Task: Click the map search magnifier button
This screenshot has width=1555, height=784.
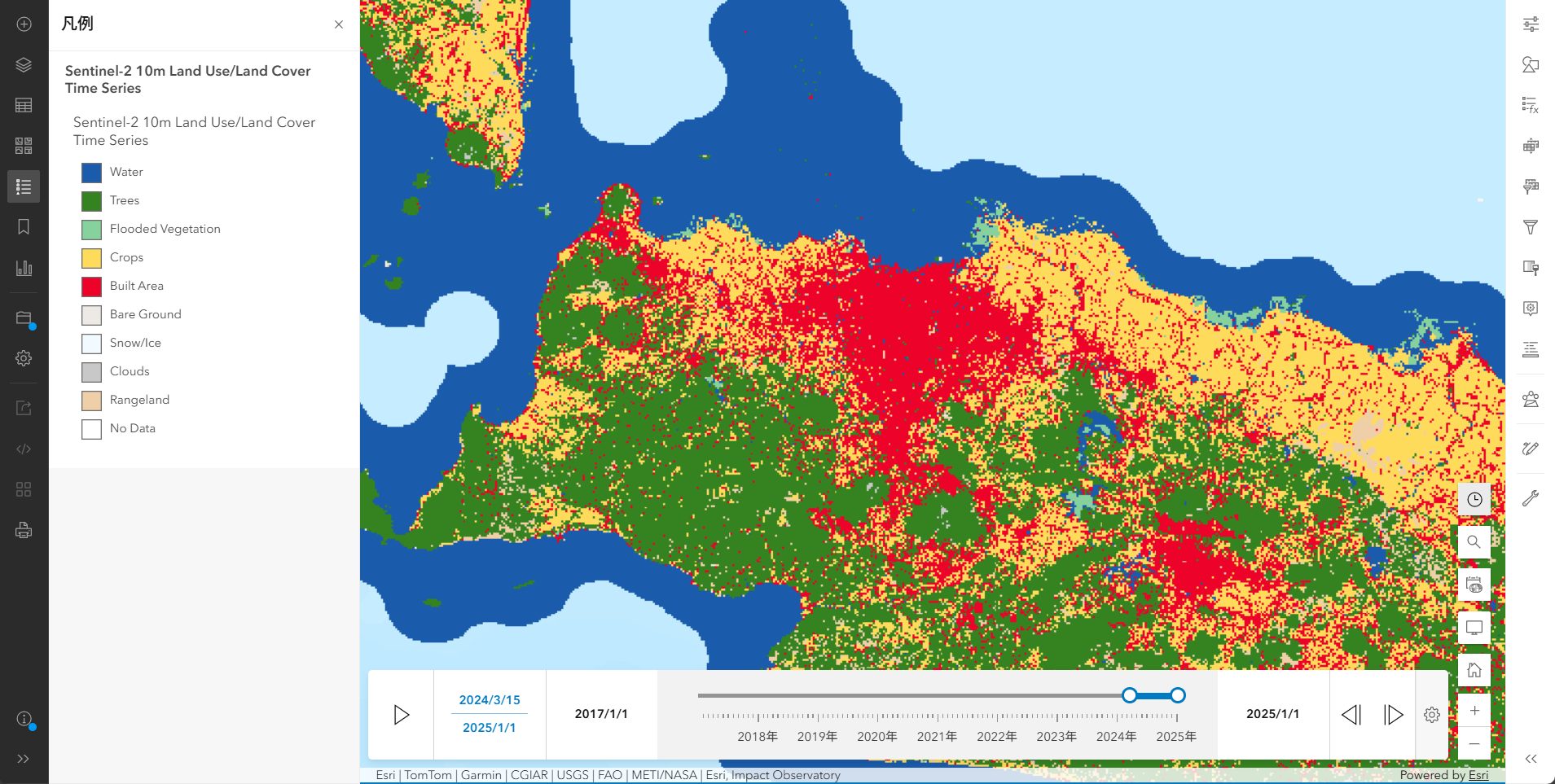Action: coord(1474,542)
